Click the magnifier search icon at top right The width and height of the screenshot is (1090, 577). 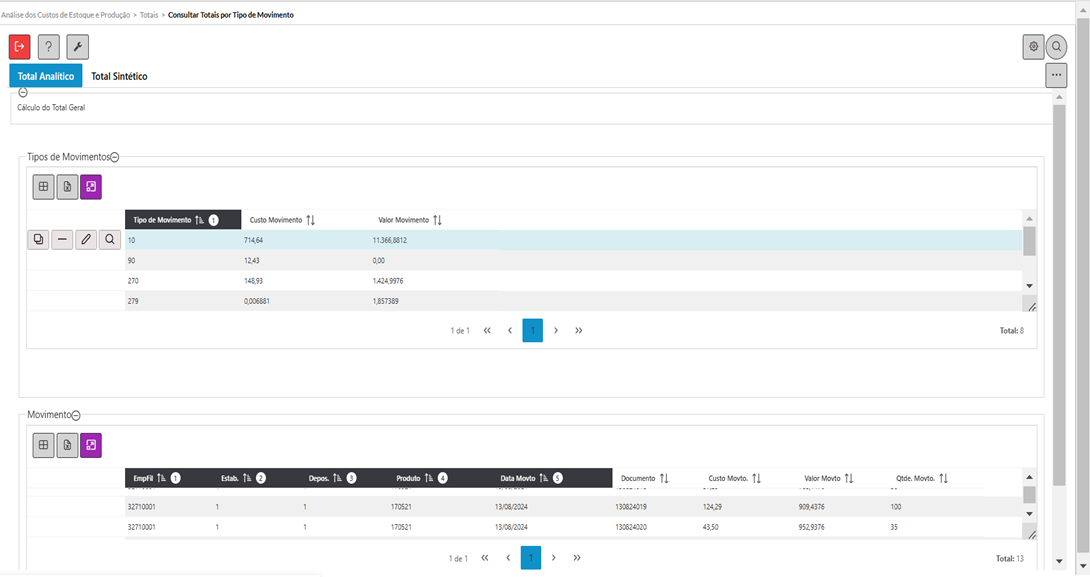coord(1056,46)
